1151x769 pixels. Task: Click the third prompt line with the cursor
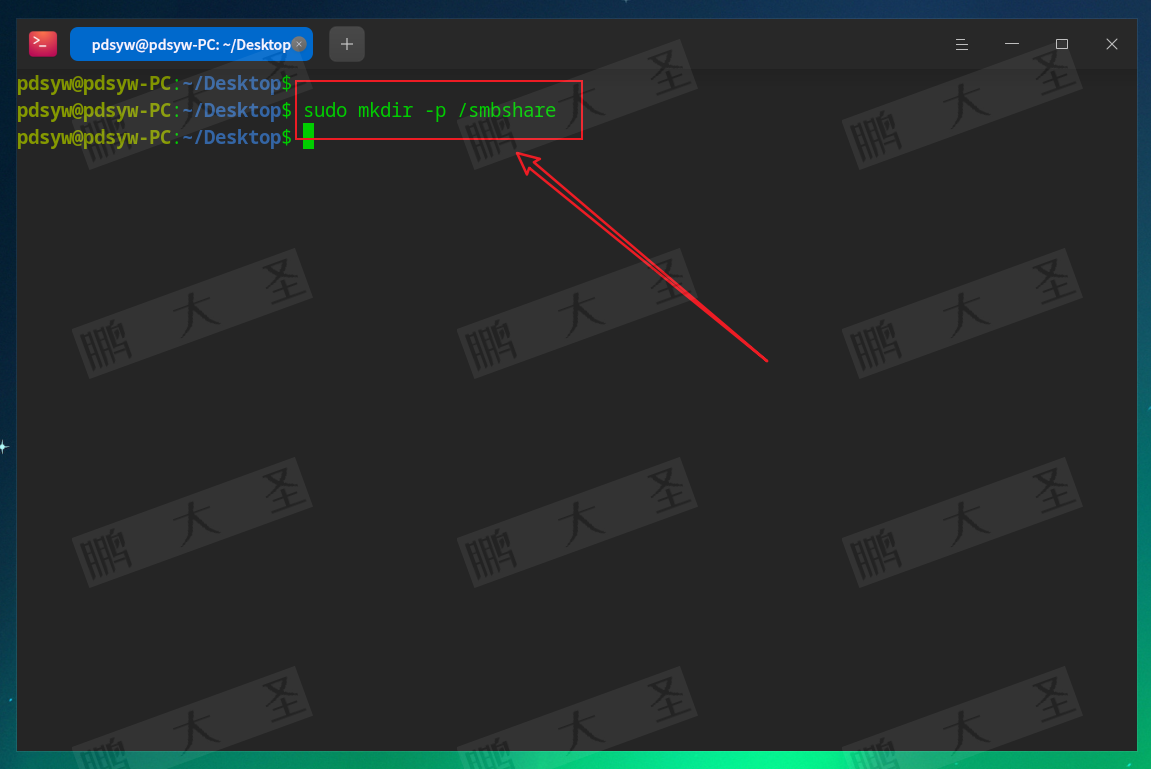tap(165, 136)
